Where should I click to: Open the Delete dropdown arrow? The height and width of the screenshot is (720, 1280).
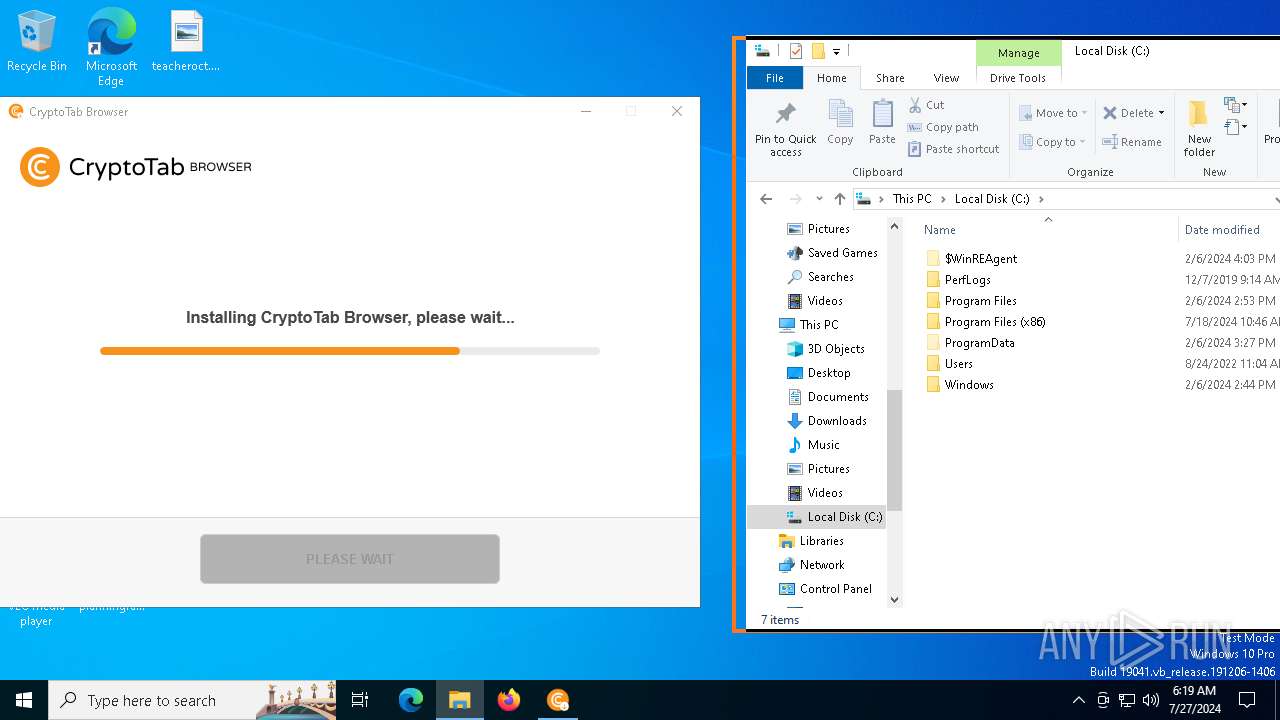click(1161, 113)
